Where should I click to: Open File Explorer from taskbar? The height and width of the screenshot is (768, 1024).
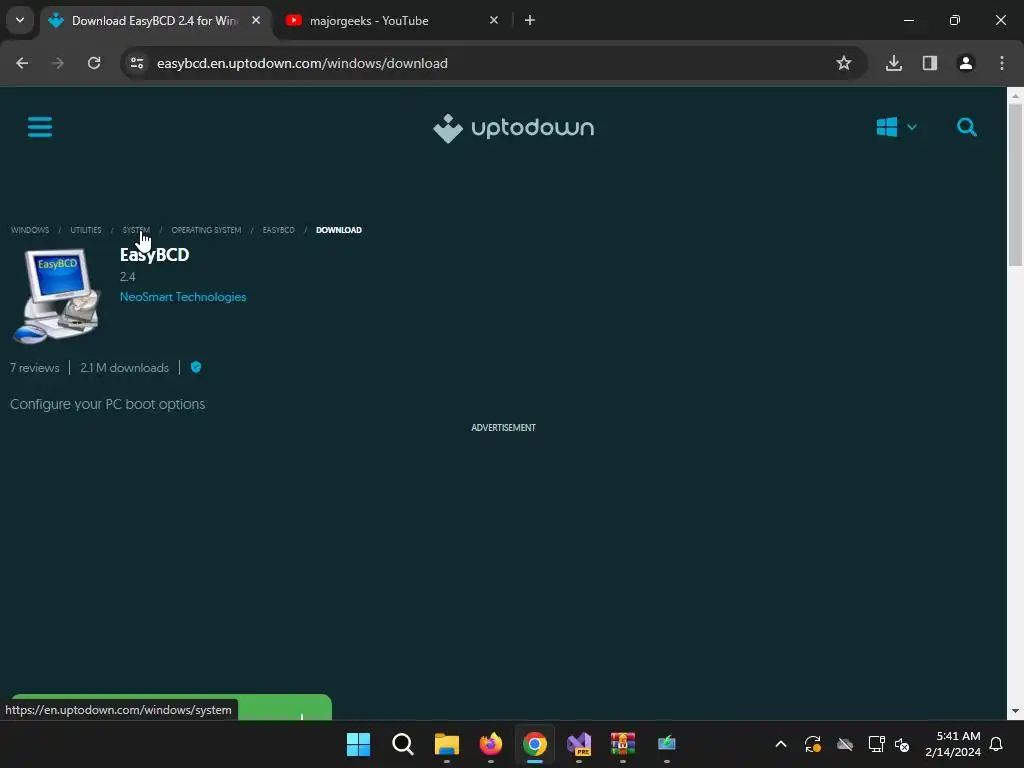click(x=447, y=744)
